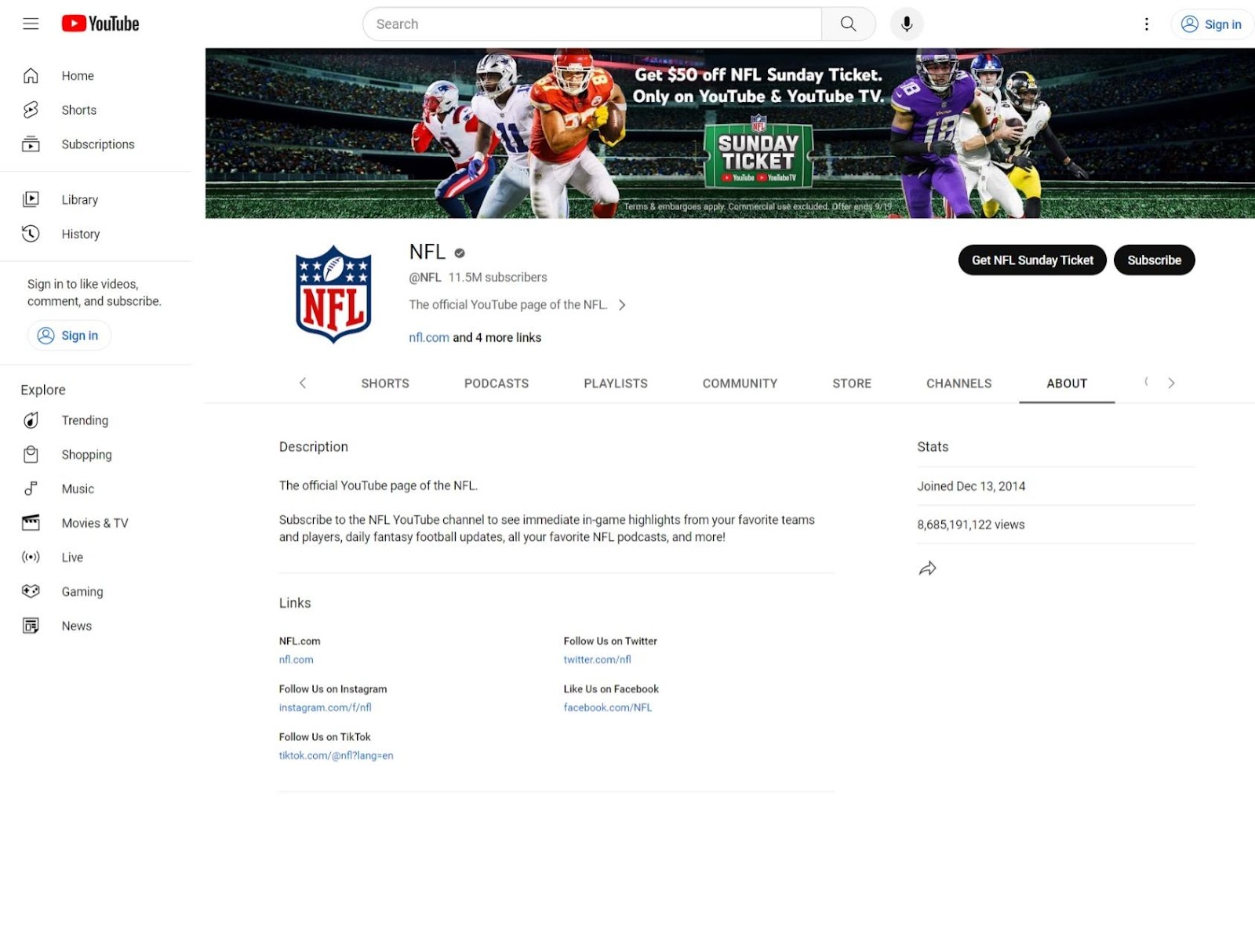Click Sign in at top right
Viewport: 1255px width, 952px height.
coord(1211,24)
